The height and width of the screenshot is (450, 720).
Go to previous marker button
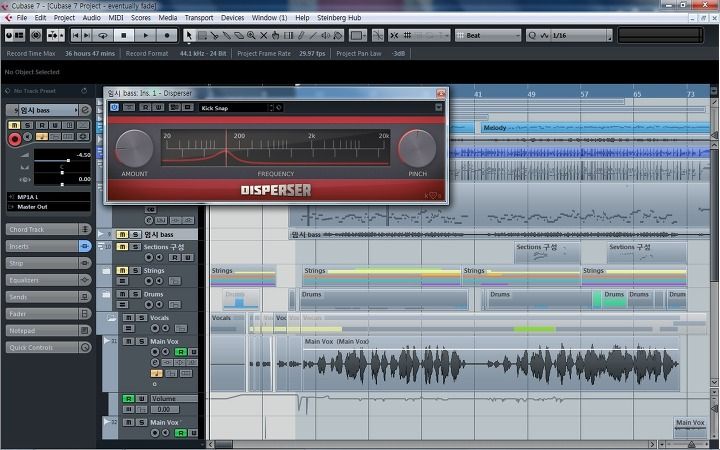point(76,35)
